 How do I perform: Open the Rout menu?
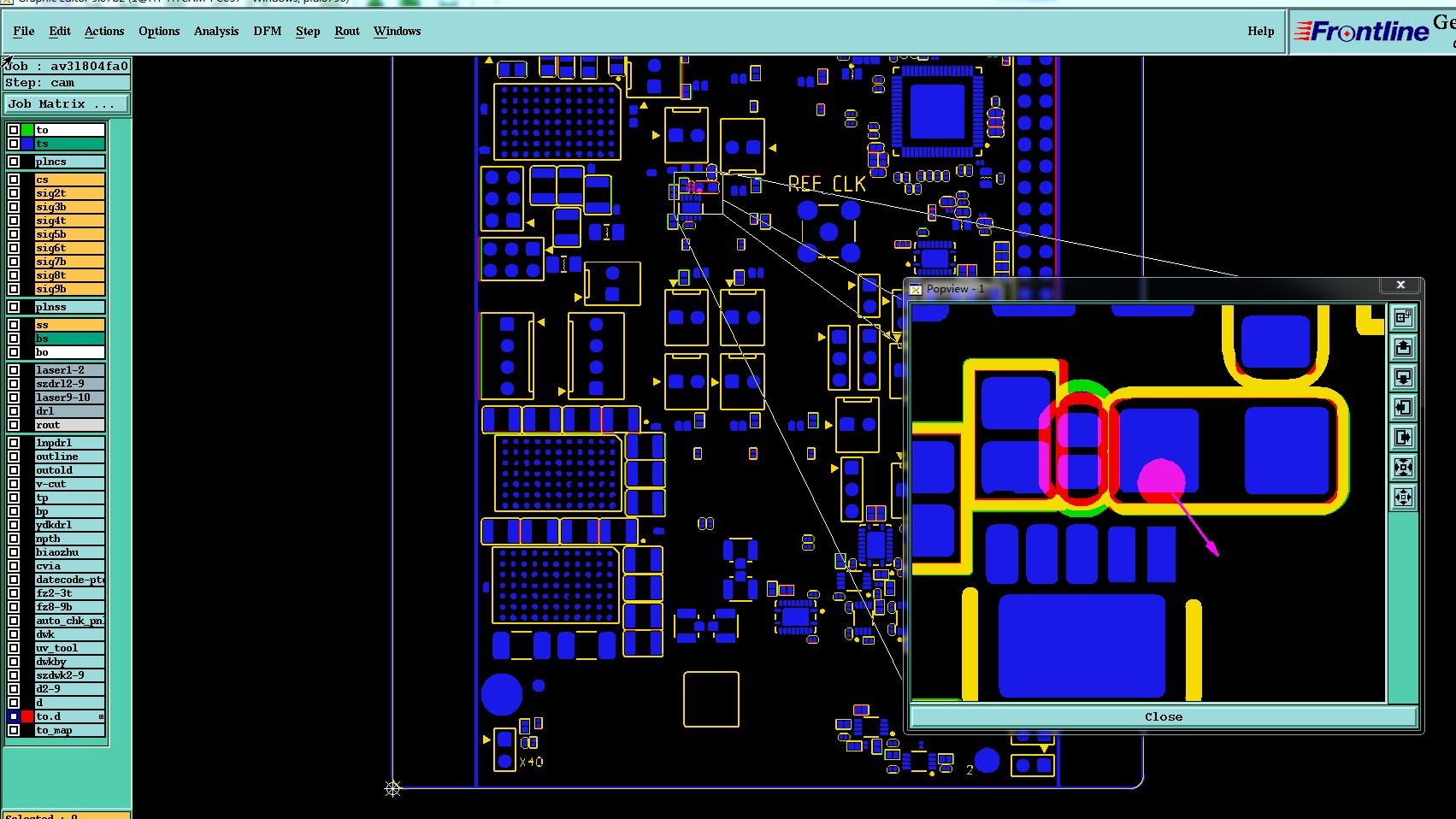[x=347, y=31]
